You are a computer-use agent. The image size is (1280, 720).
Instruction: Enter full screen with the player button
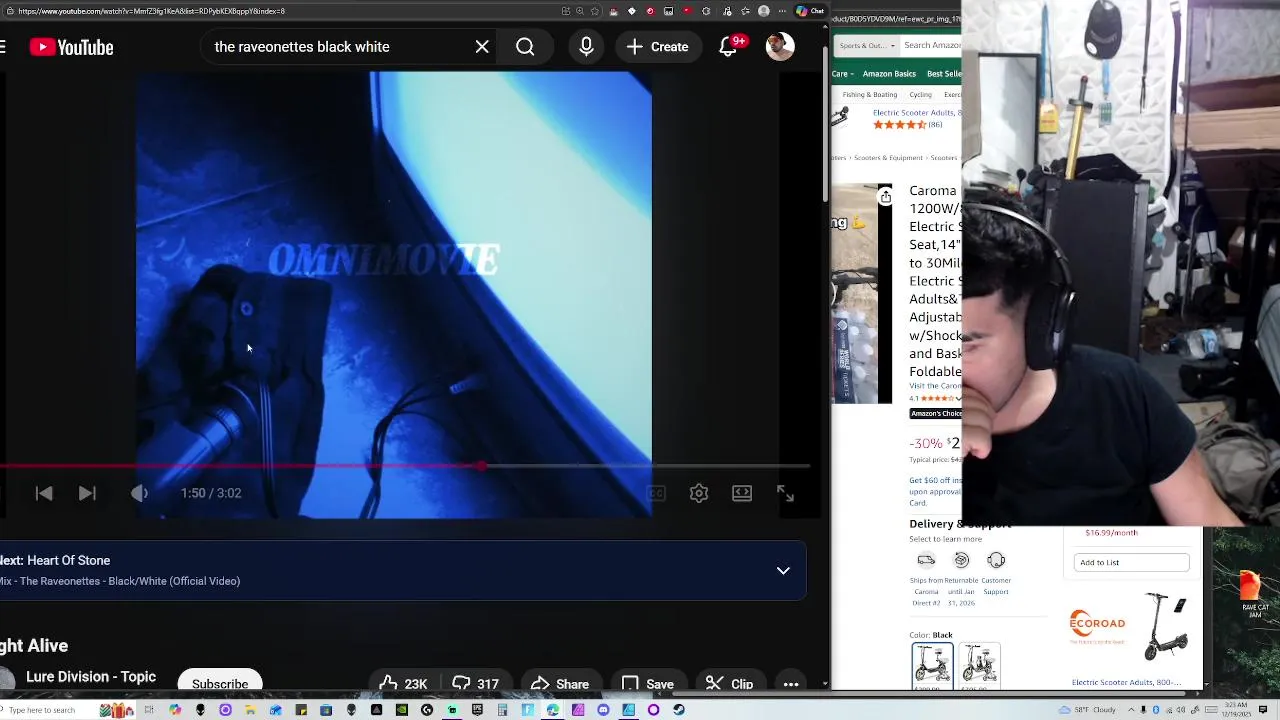pos(785,493)
